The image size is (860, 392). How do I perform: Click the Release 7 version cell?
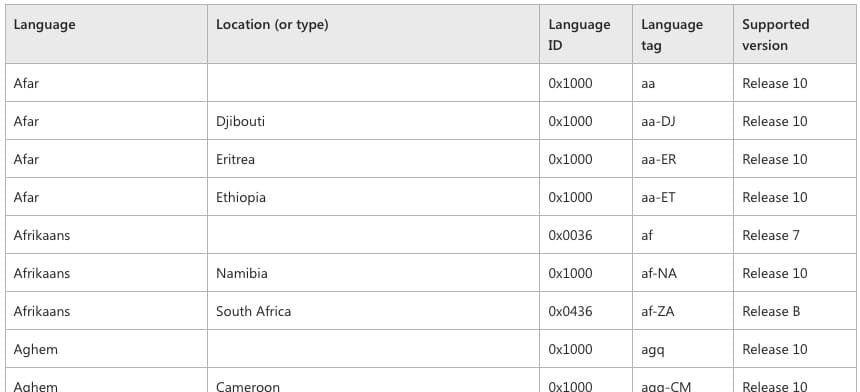[x=795, y=235]
